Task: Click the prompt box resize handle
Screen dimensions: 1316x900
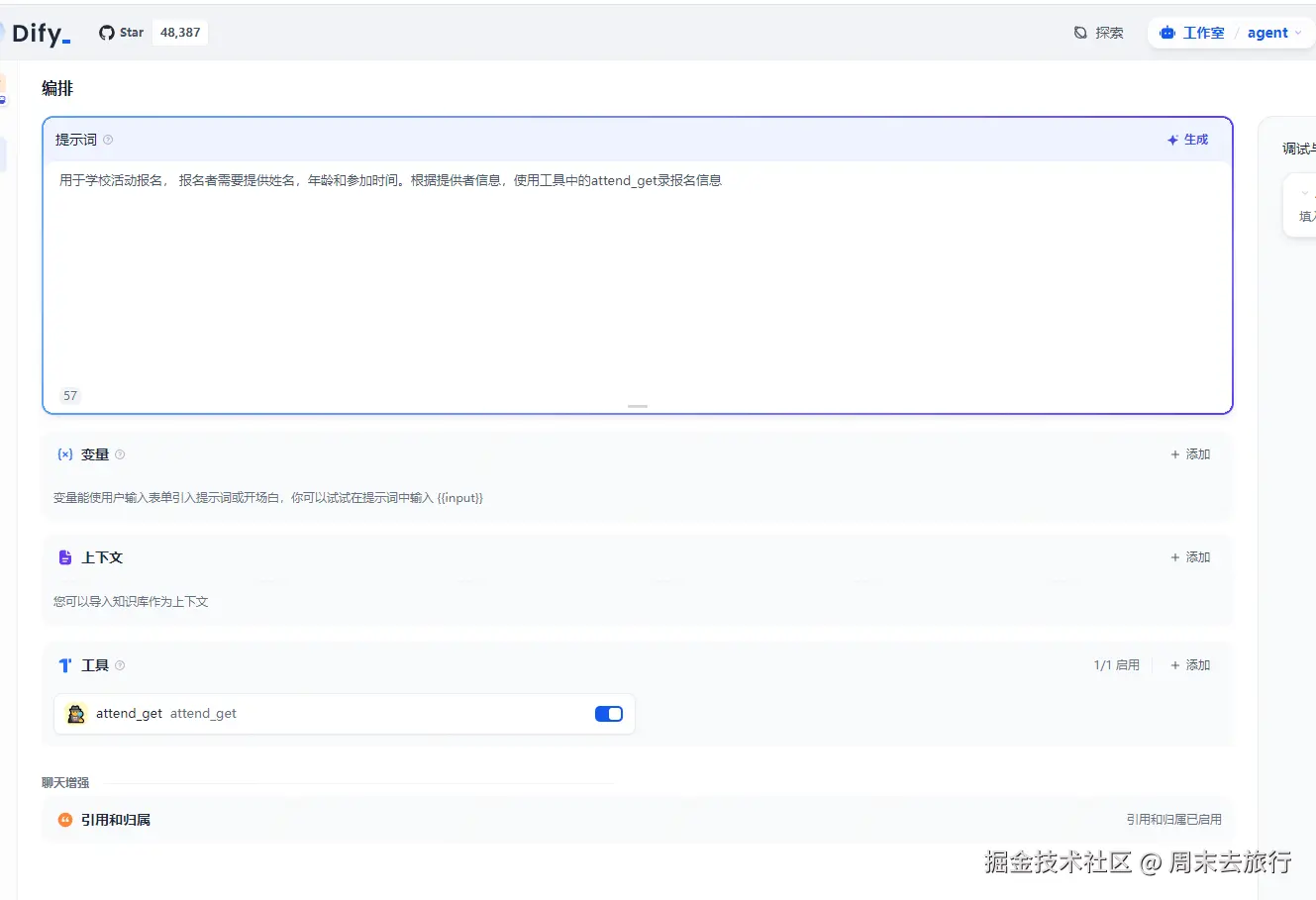Action: (x=638, y=406)
